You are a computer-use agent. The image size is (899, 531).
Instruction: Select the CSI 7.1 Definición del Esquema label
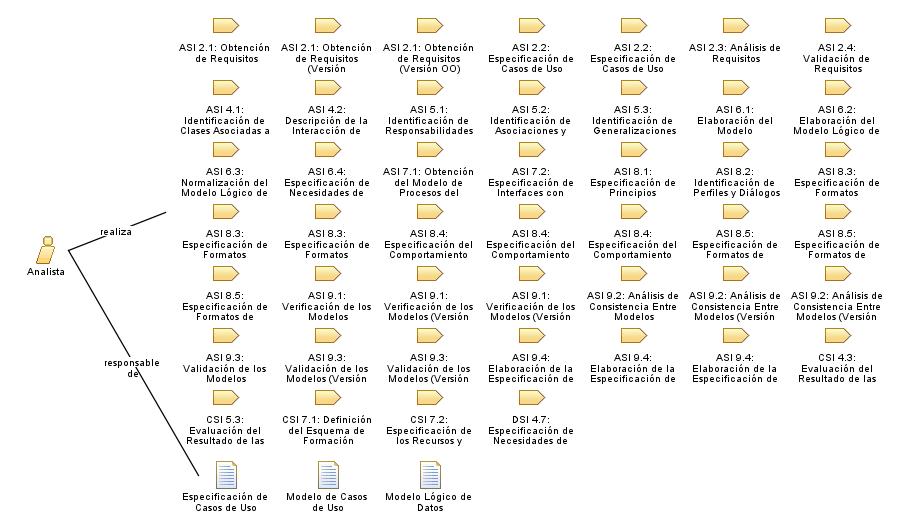point(327,430)
